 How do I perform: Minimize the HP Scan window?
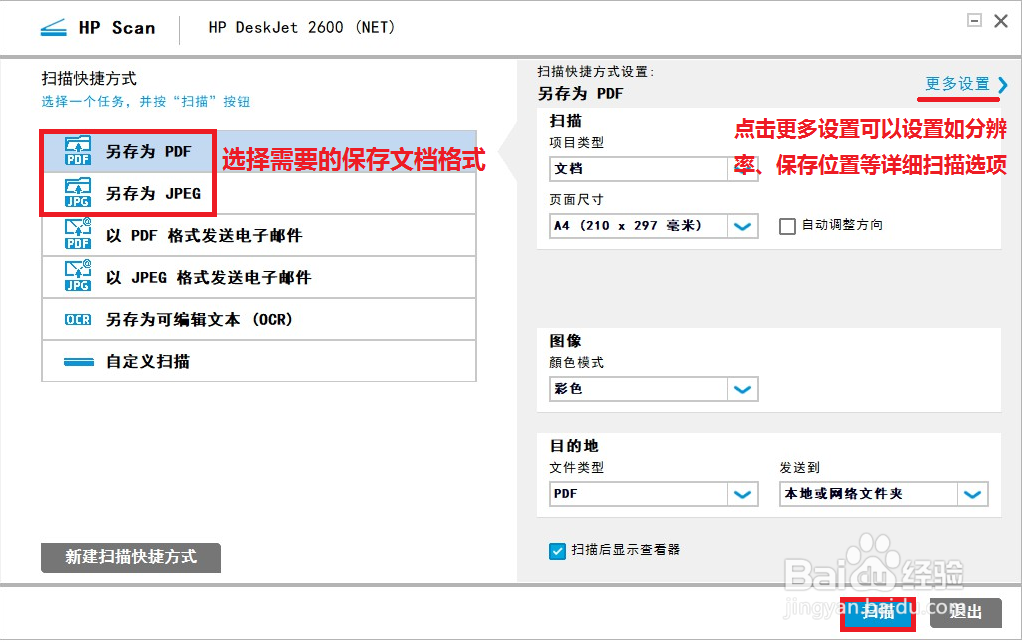point(974,21)
